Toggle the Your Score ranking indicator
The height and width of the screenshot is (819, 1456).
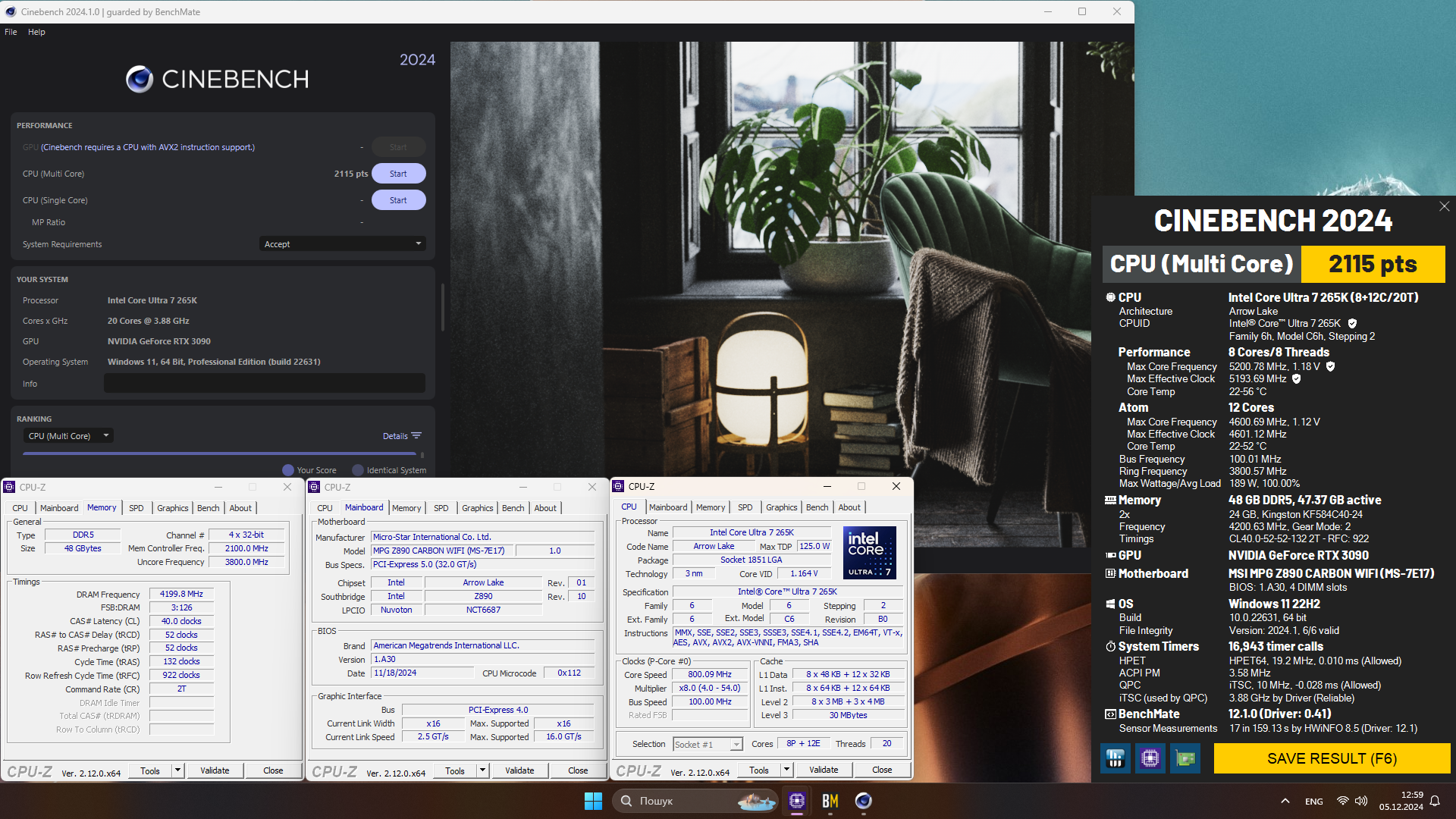pos(288,470)
